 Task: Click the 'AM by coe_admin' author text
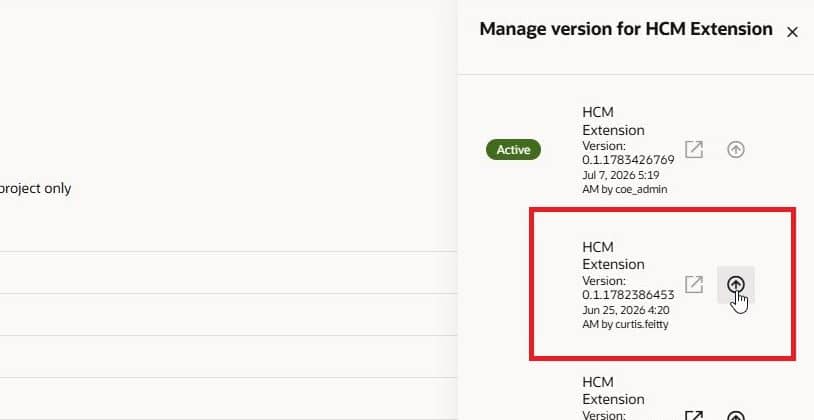pyautogui.click(x=625, y=189)
